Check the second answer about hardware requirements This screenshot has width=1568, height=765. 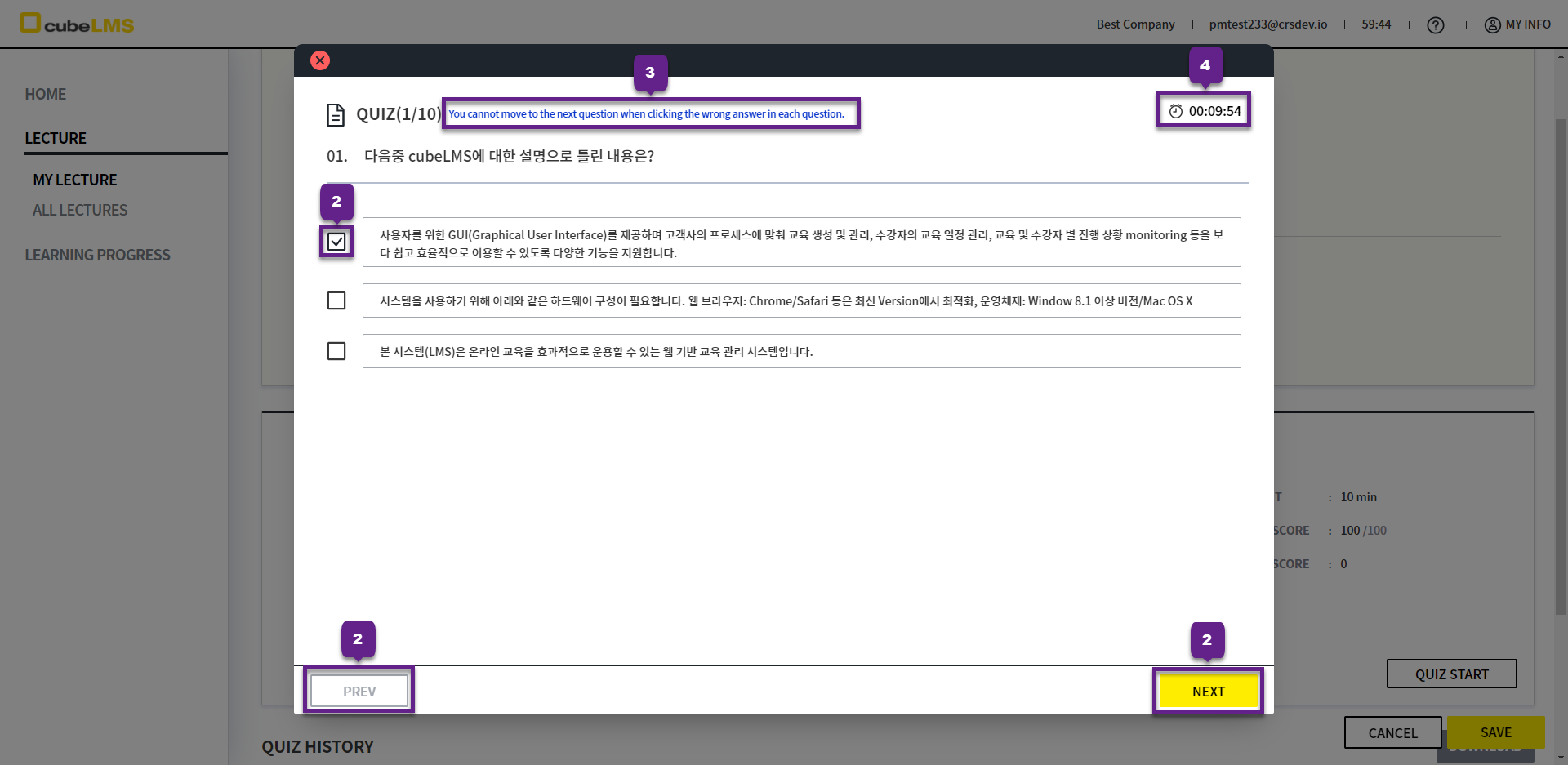(336, 300)
